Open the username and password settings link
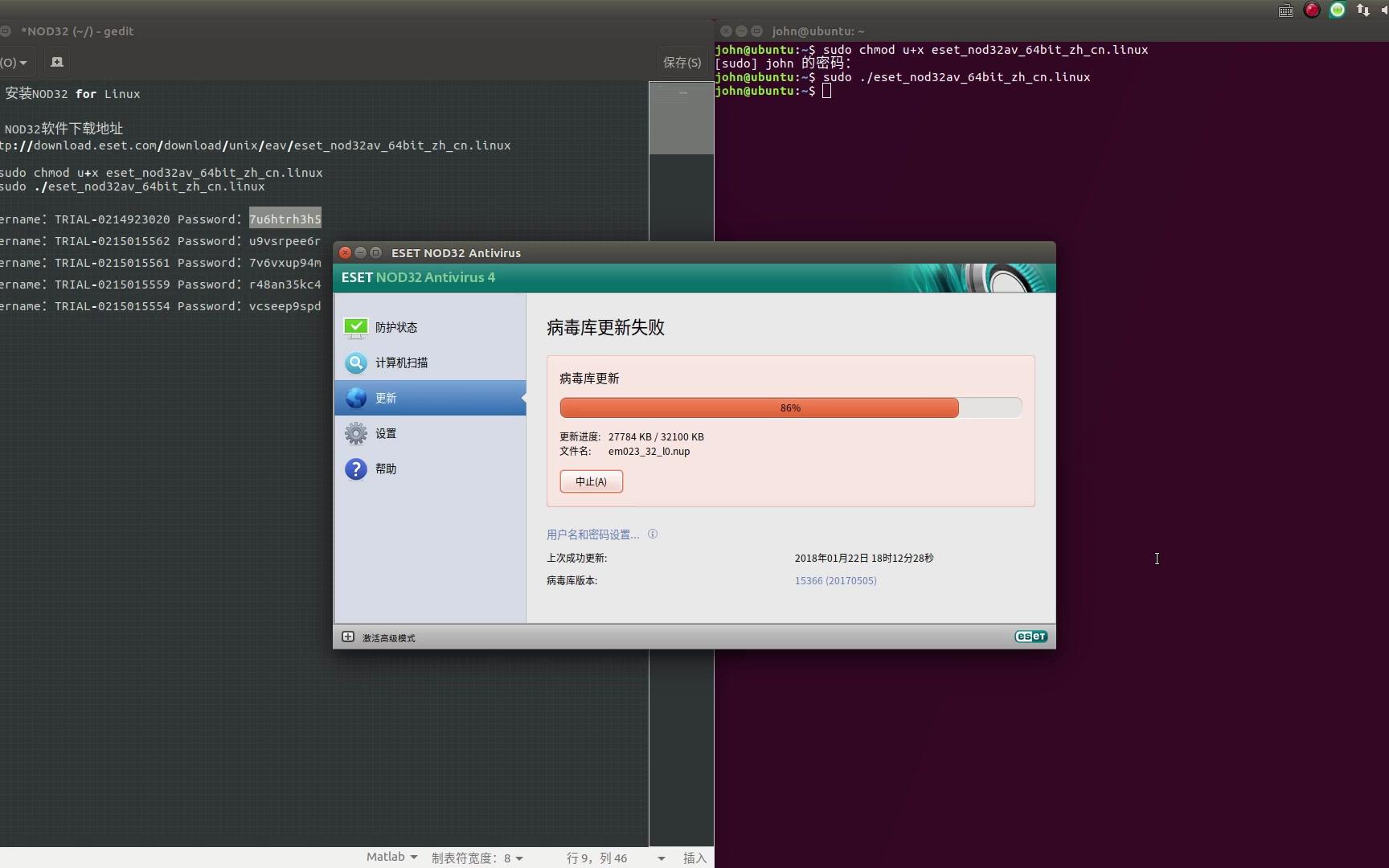The width and height of the screenshot is (1389, 868). pyautogui.click(x=592, y=534)
